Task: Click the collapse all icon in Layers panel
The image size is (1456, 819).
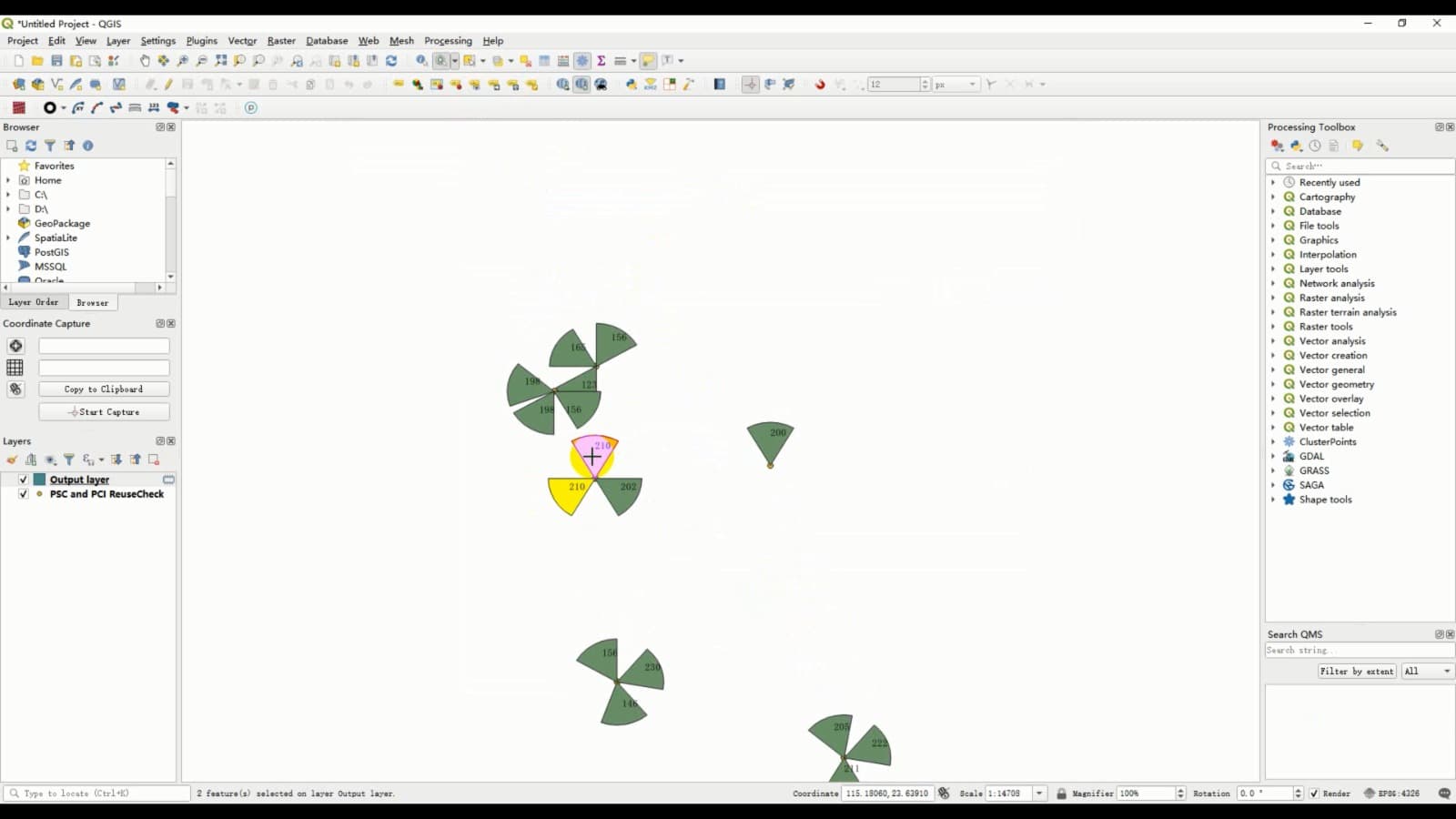Action: point(136,460)
